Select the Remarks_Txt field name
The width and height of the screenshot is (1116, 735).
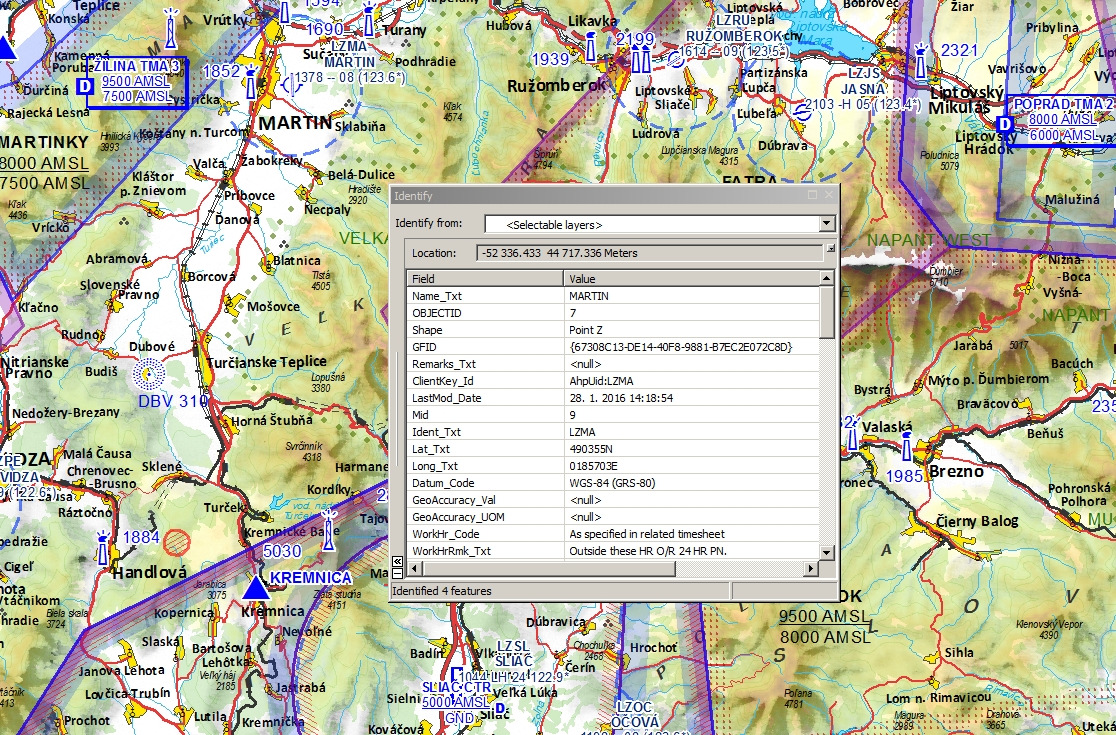(443, 364)
